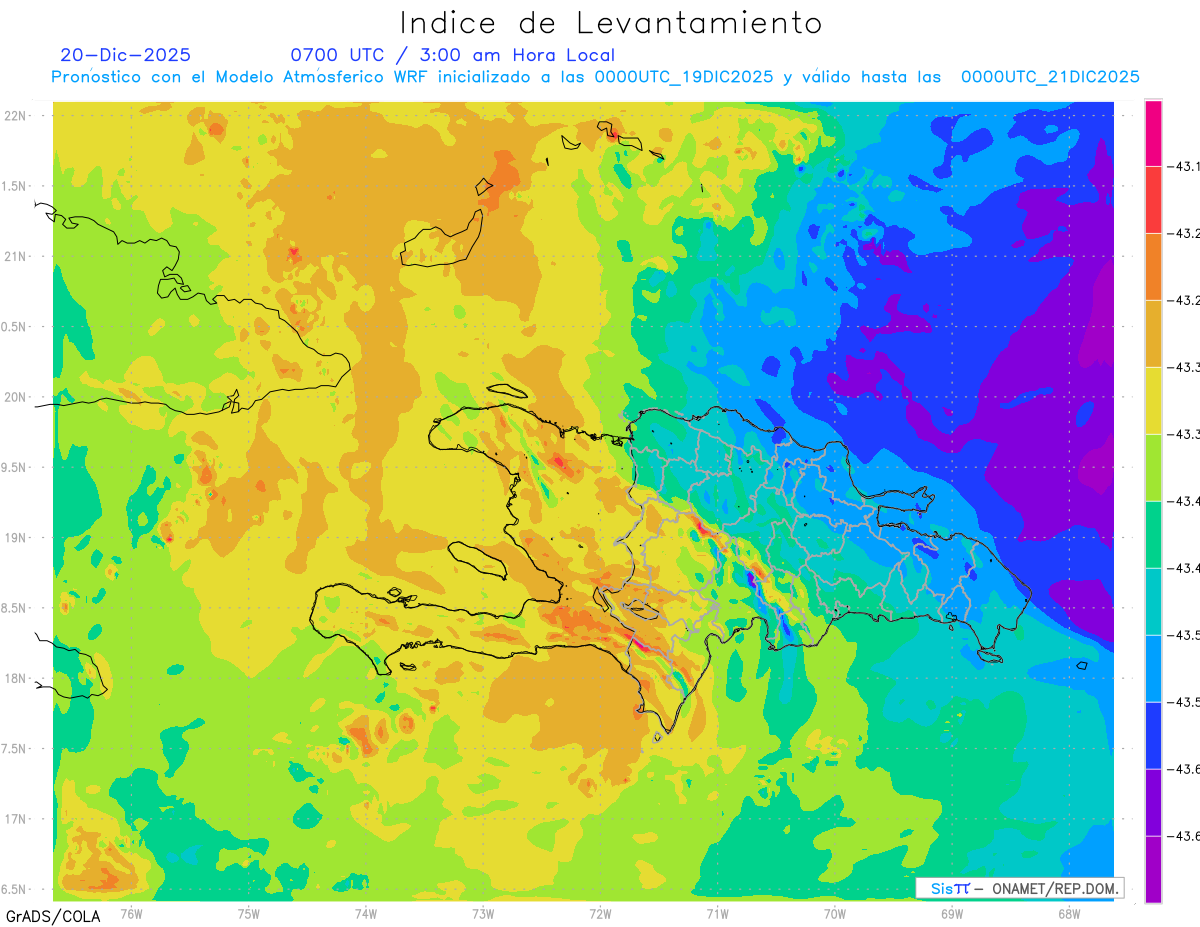The width and height of the screenshot is (1200, 927).
Task: Pick the lime green colorbar swatch
Action: coord(1153,468)
